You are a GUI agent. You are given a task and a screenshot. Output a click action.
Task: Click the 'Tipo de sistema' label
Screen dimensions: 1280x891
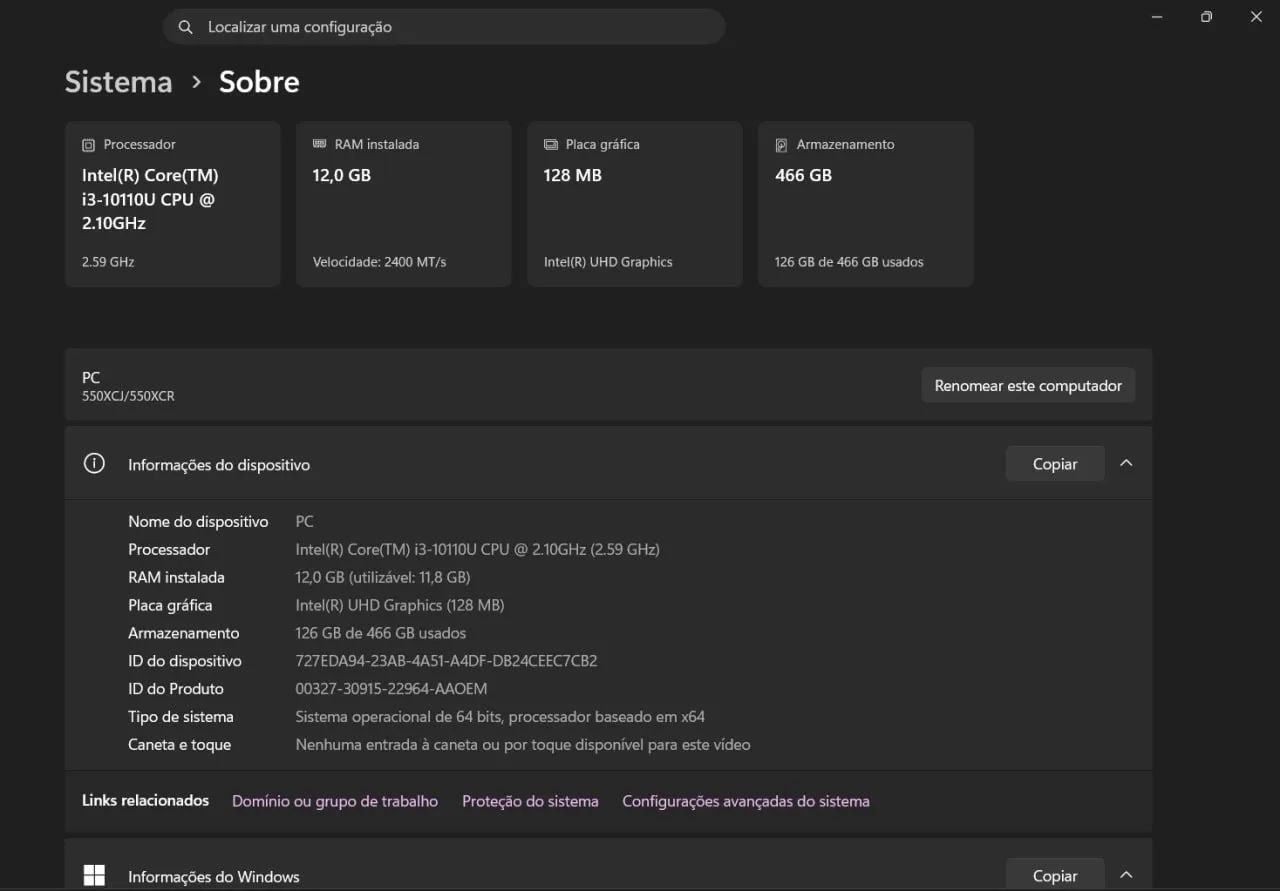coord(181,717)
